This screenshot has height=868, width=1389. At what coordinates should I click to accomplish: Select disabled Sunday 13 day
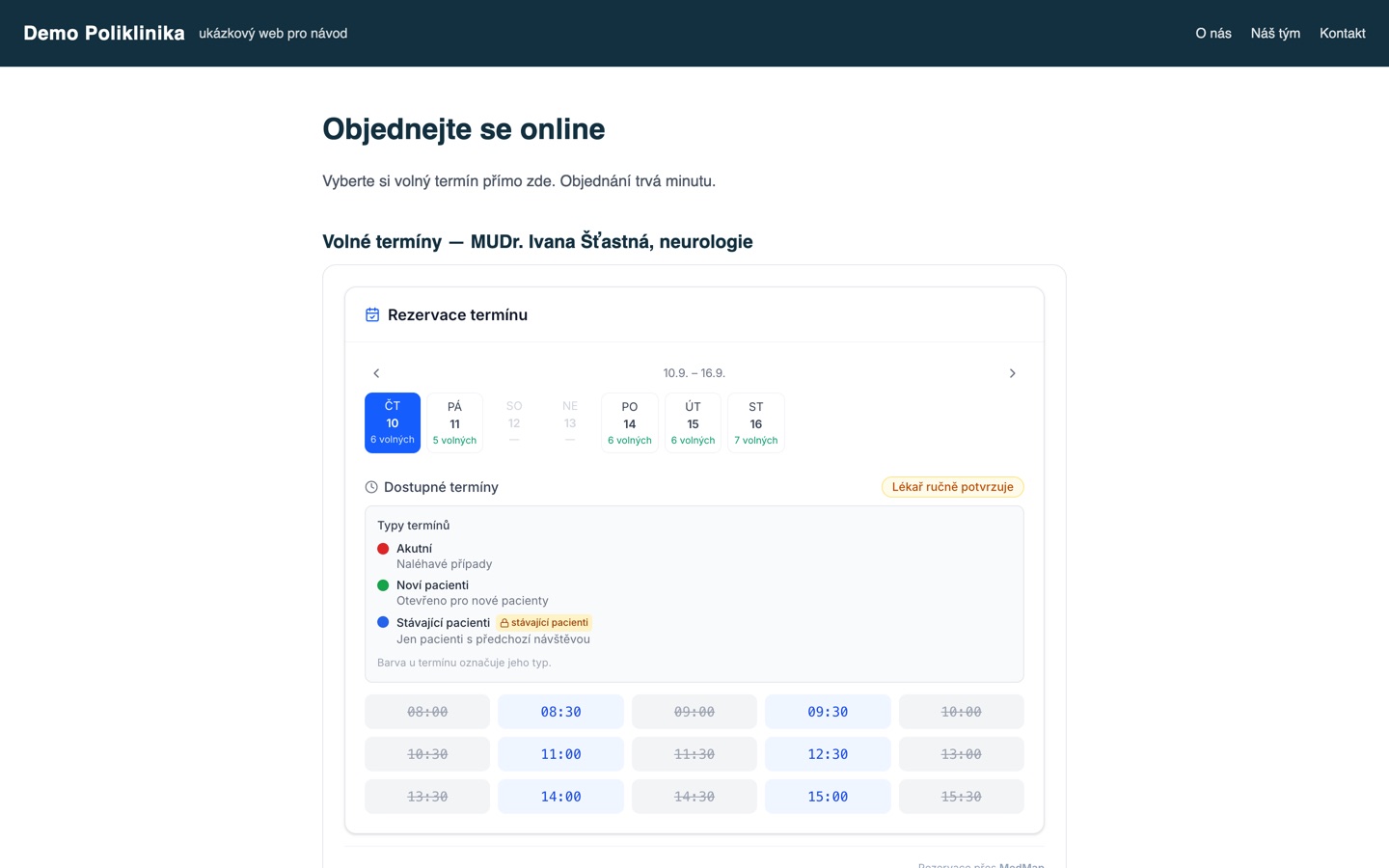[x=570, y=422]
